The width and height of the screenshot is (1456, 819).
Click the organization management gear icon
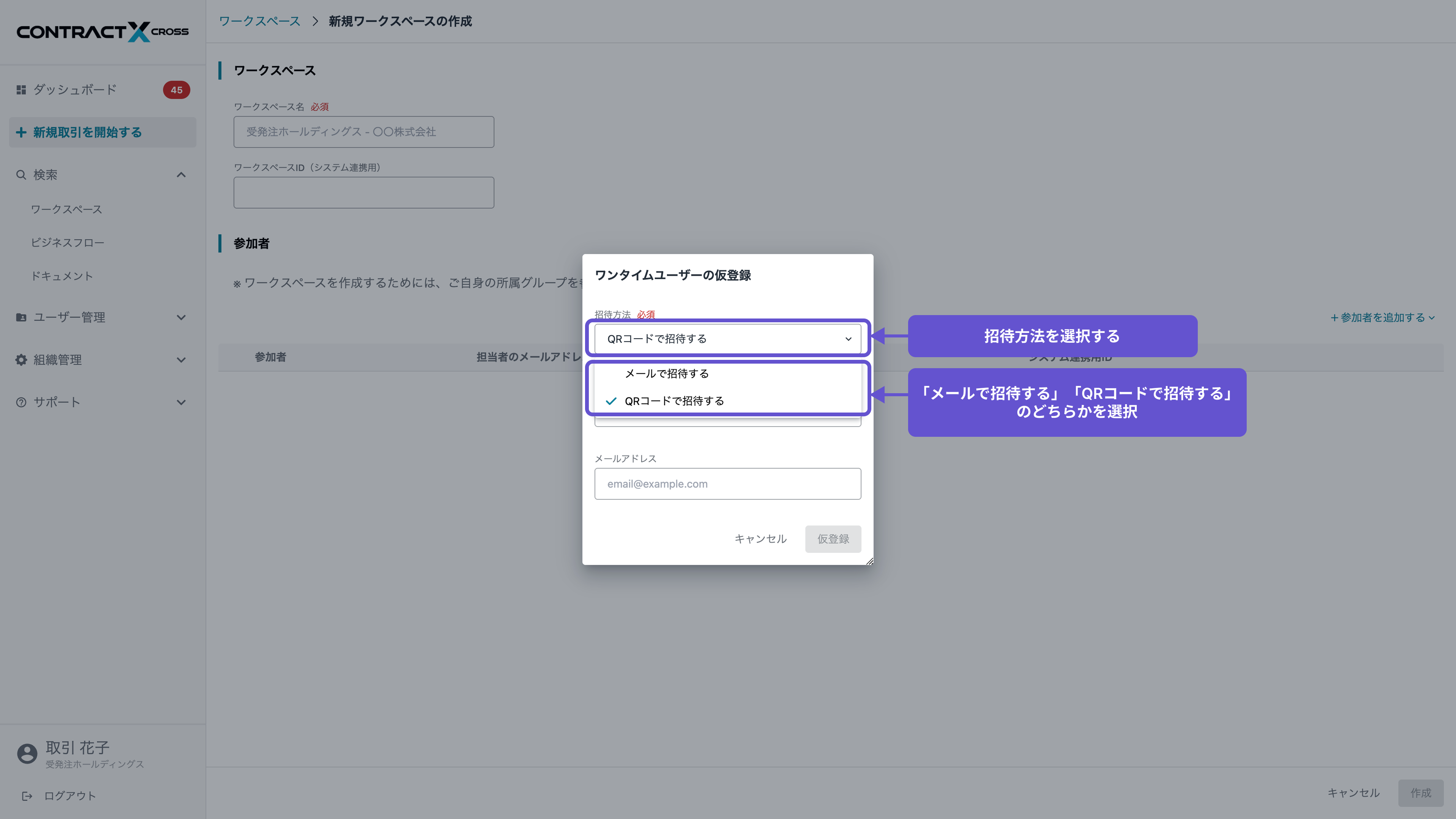[21, 359]
